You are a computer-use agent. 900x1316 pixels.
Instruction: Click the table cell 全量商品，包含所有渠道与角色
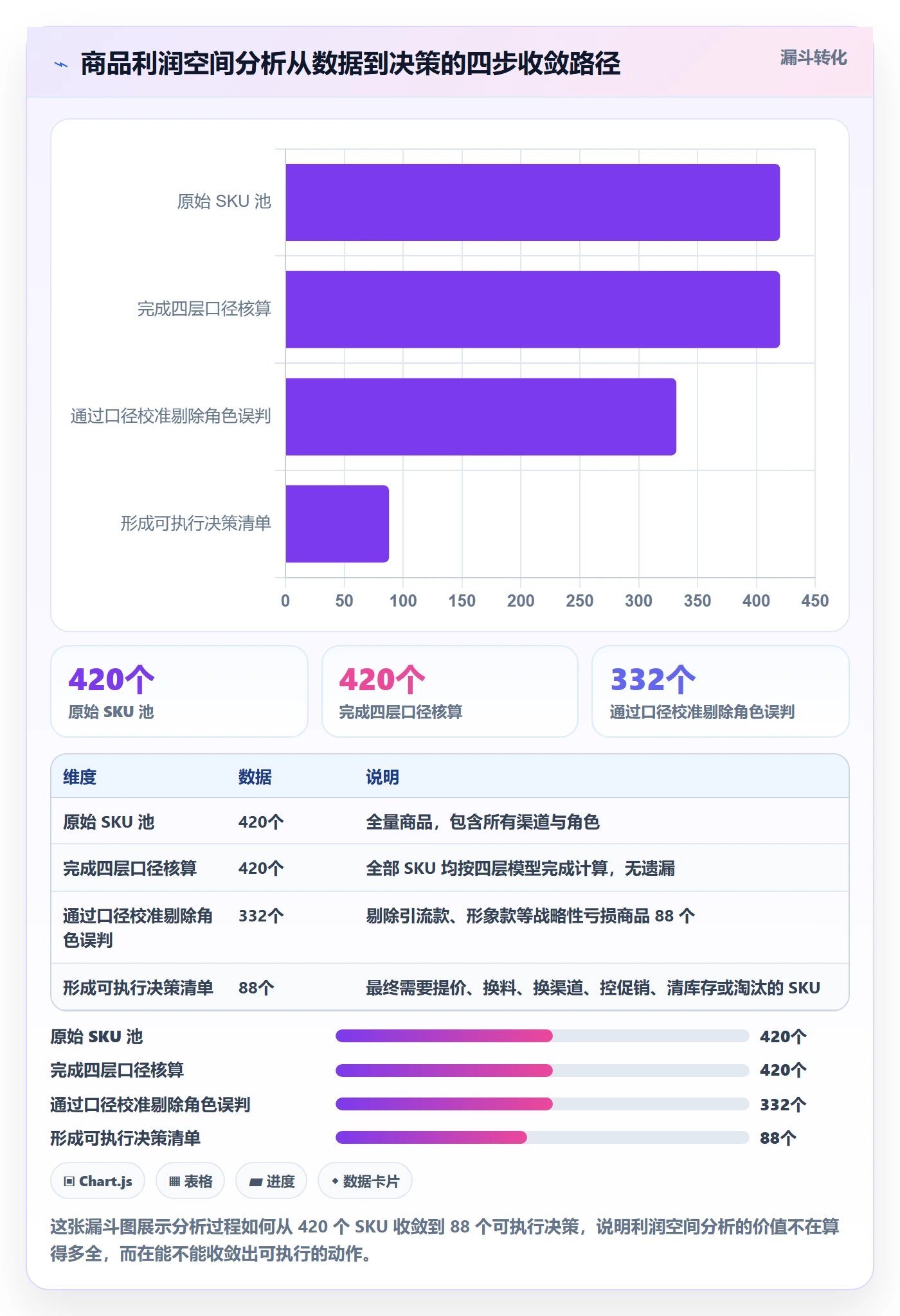click(483, 822)
